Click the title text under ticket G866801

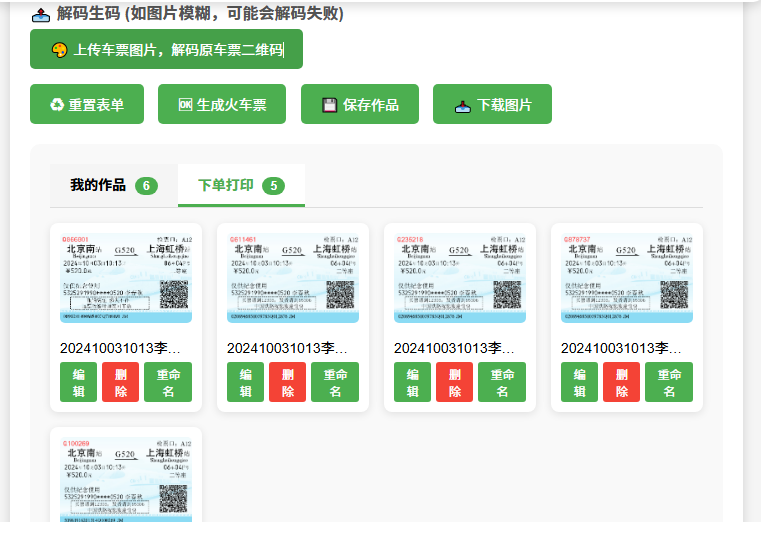(x=120, y=348)
